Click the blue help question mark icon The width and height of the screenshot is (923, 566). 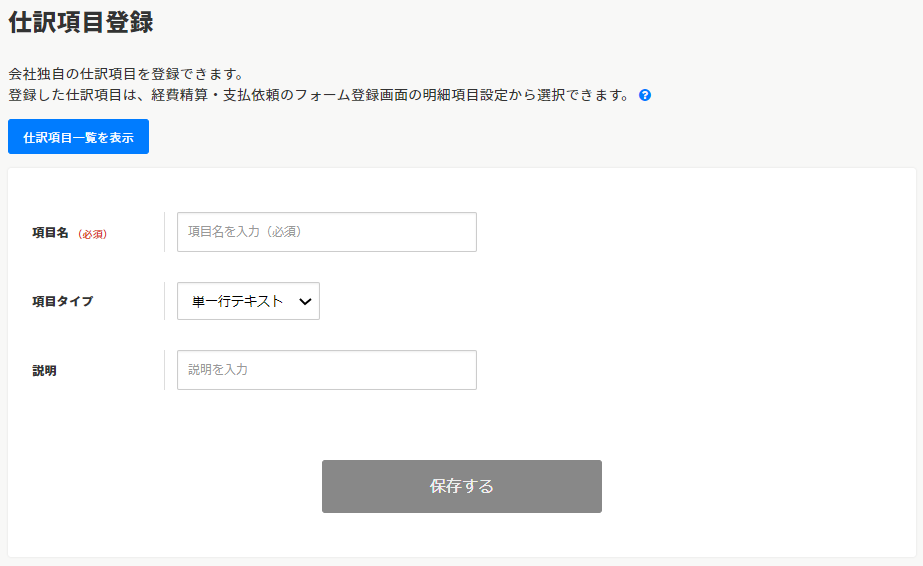point(645,96)
